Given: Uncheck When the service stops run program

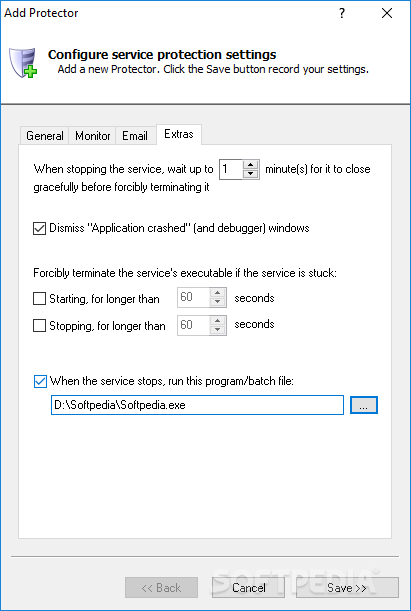Looking at the screenshot, I should click(40, 381).
